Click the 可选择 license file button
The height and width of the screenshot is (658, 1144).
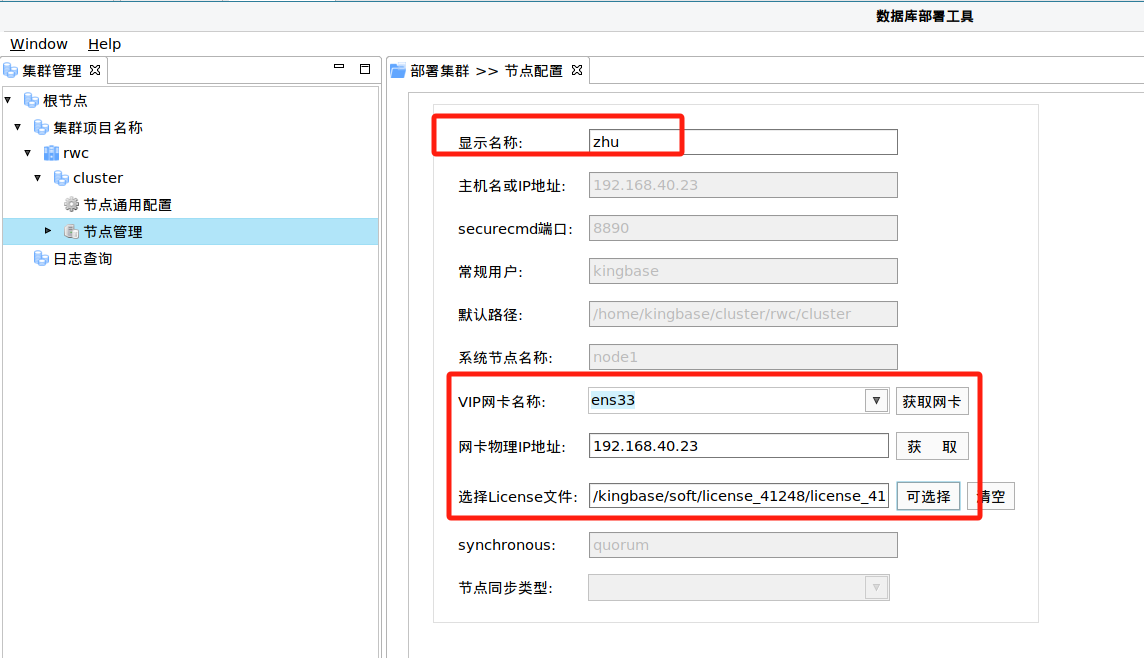pyautogui.click(x=927, y=497)
